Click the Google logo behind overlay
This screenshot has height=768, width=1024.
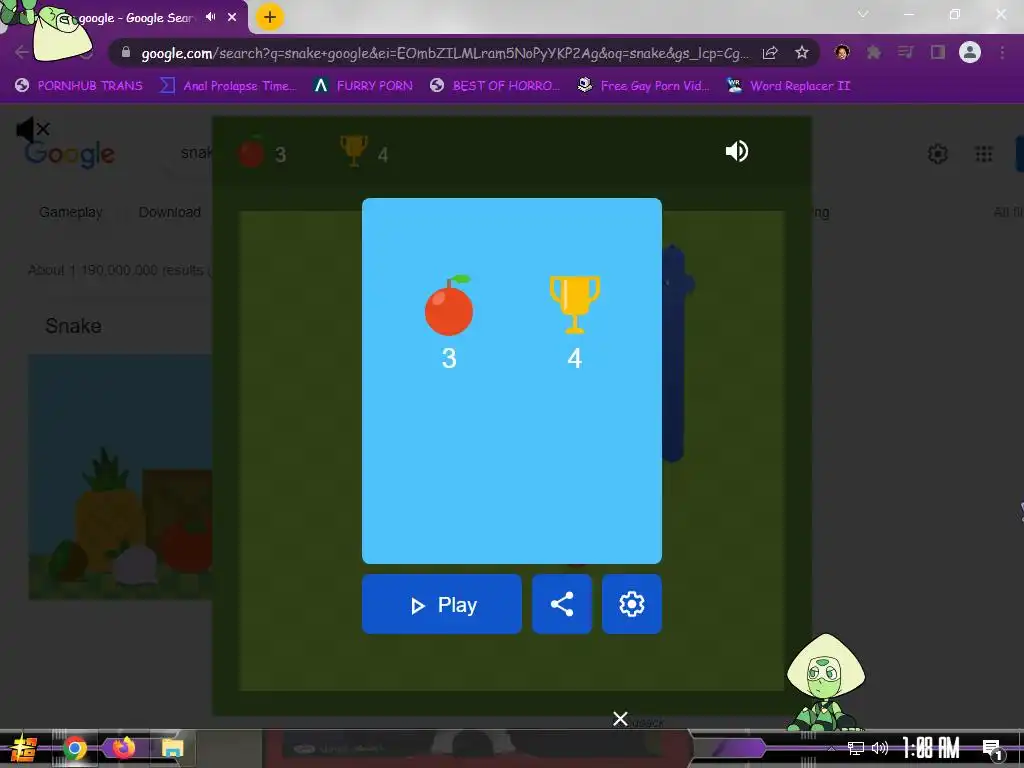pyautogui.click(x=70, y=155)
